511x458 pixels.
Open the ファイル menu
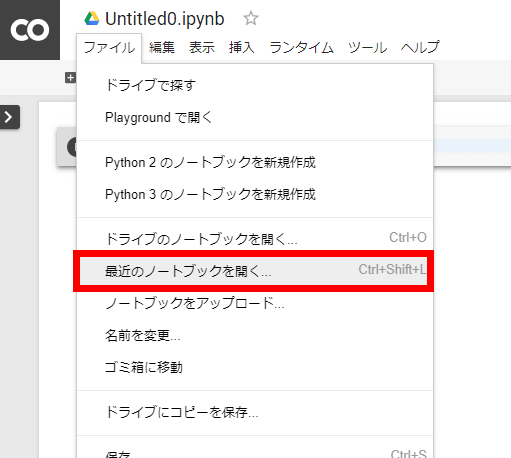[x=109, y=47]
